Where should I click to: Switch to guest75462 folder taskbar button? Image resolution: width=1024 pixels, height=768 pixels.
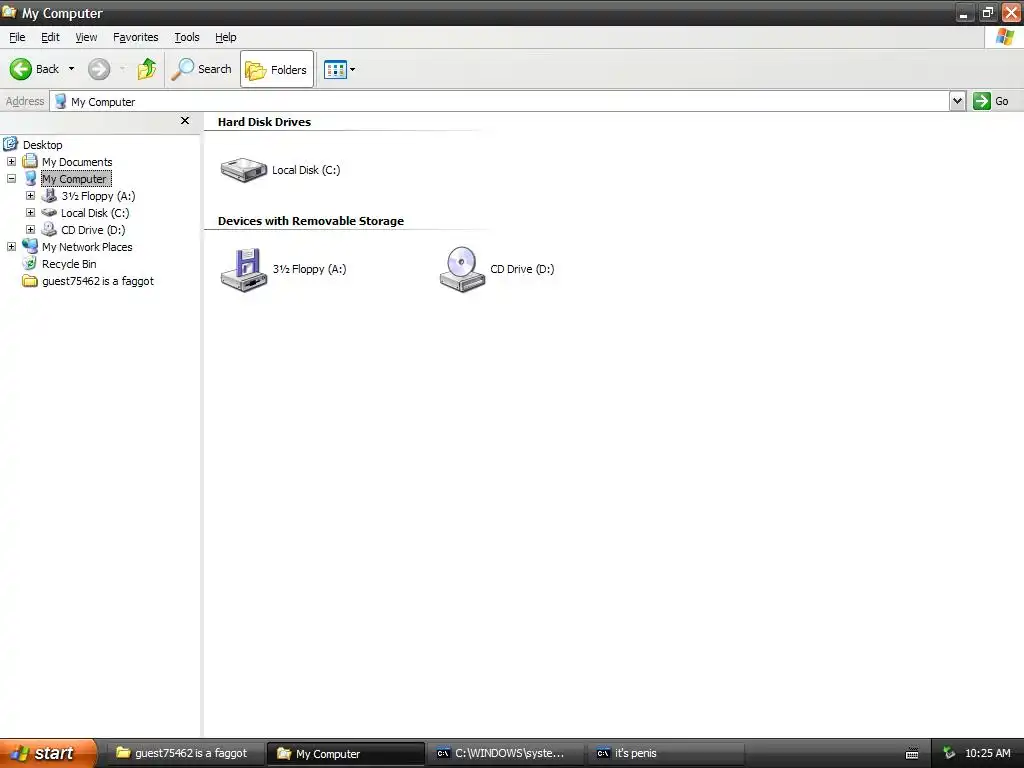(183, 753)
